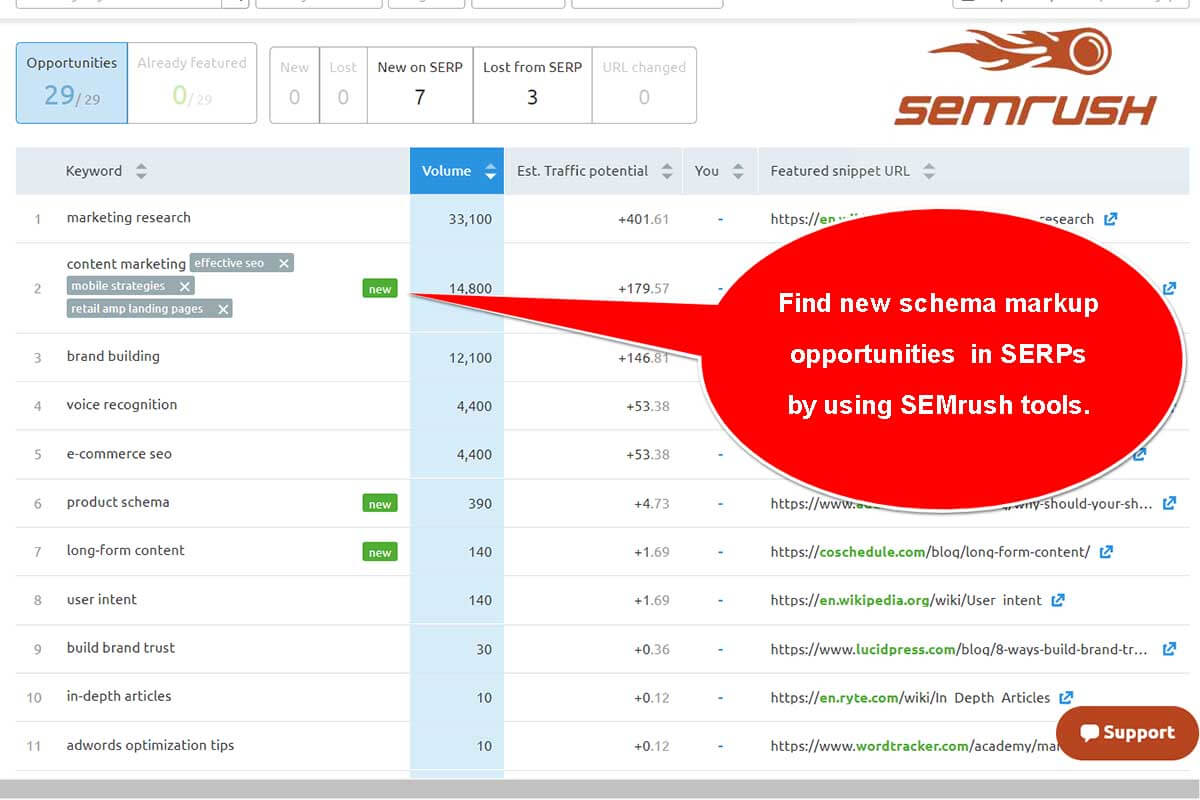Click the 'in-depth articles' keyword
The width and height of the screenshot is (1200, 800).
(x=119, y=696)
